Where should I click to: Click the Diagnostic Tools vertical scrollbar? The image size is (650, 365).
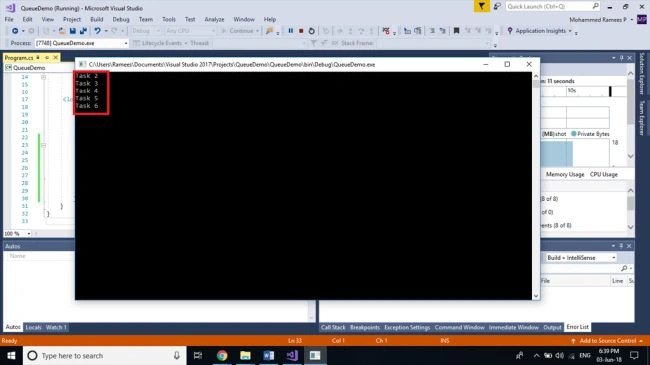[631, 115]
